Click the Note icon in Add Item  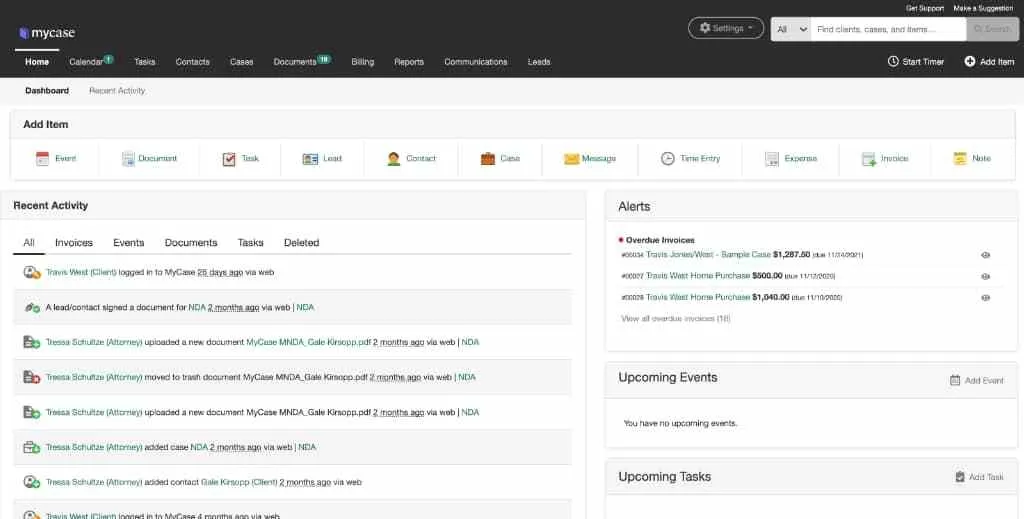tap(959, 159)
